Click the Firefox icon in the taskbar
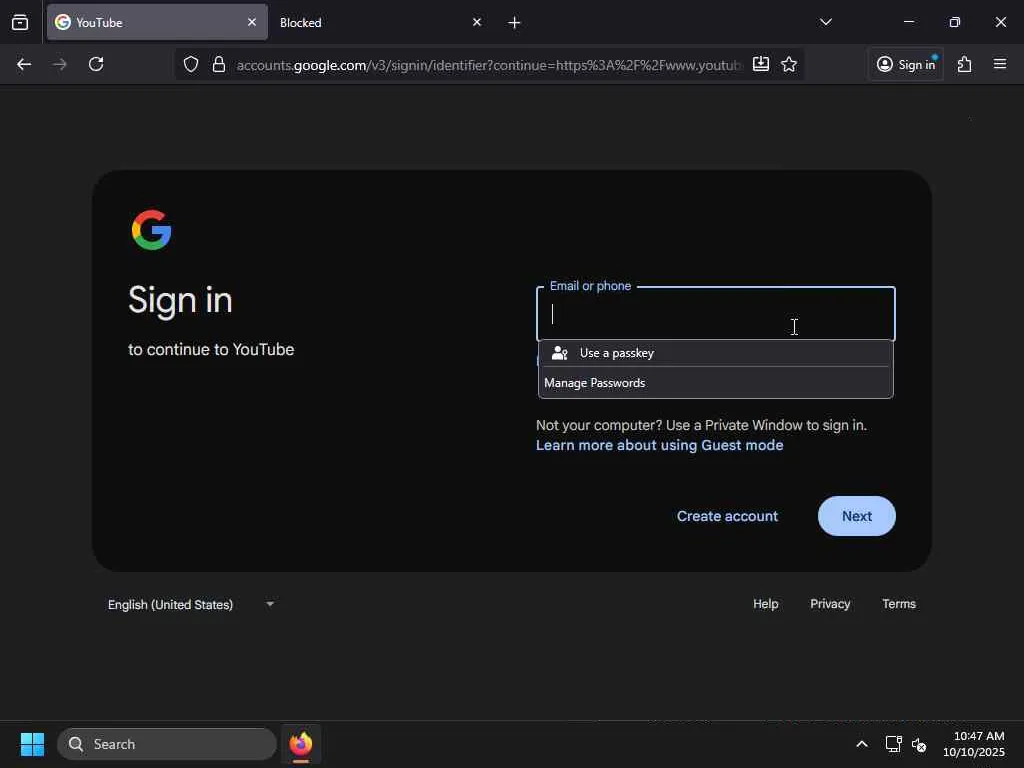Screen dimensions: 1024x768 (301, 744)
